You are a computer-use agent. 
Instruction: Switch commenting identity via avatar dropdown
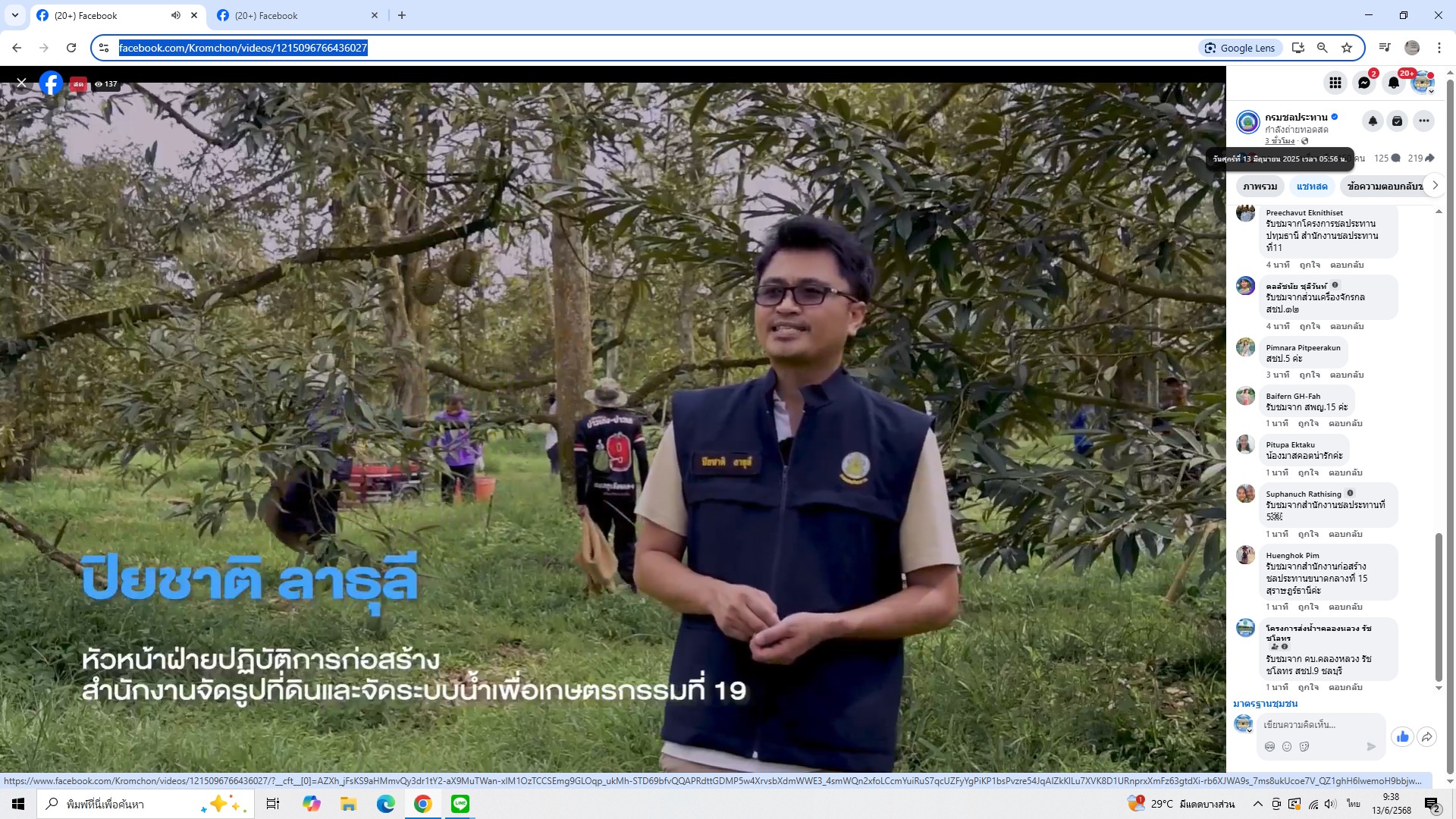[1243, 723]
